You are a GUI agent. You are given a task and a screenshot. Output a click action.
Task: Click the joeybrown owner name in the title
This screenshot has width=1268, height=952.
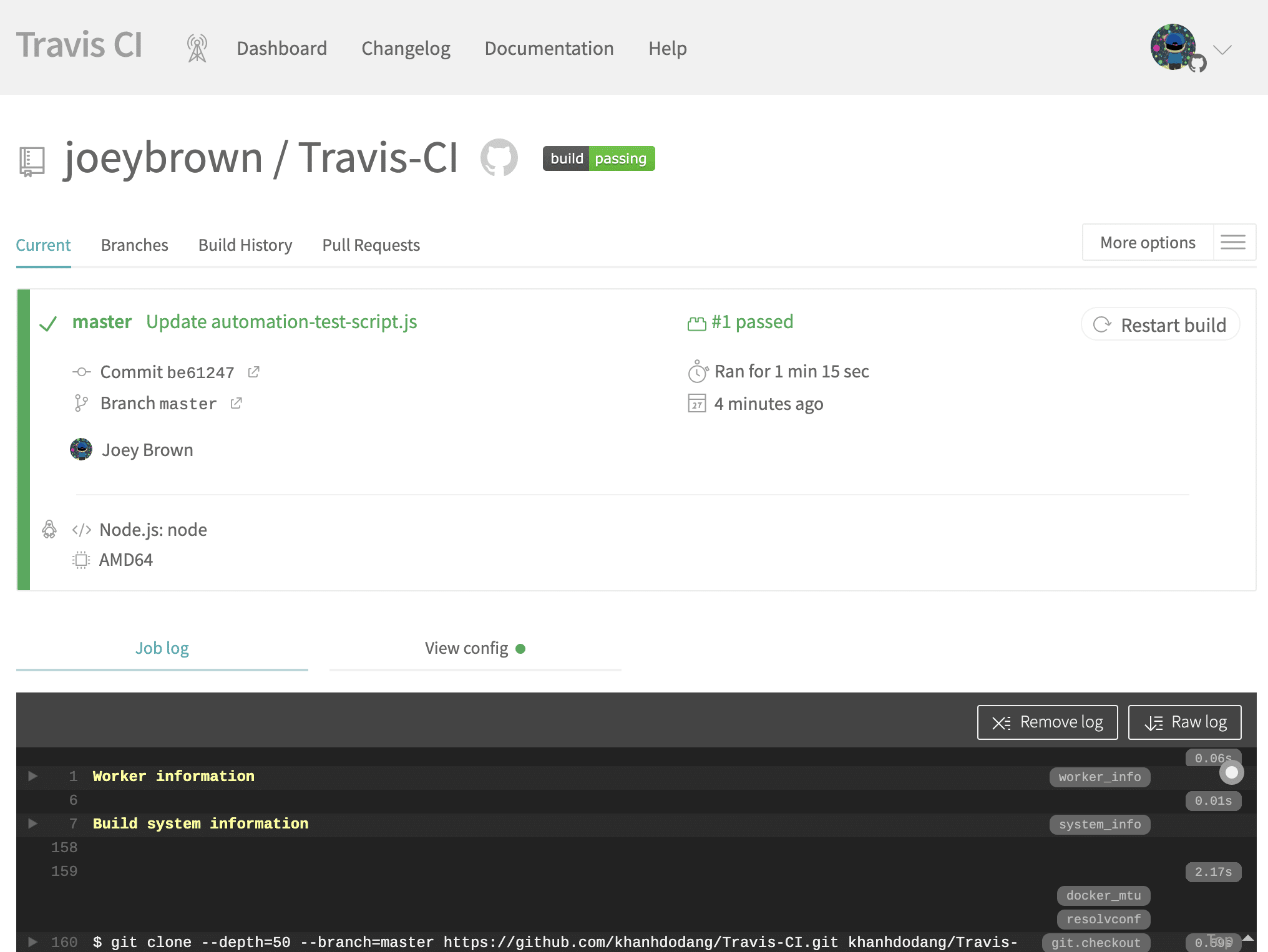point(163,158)
